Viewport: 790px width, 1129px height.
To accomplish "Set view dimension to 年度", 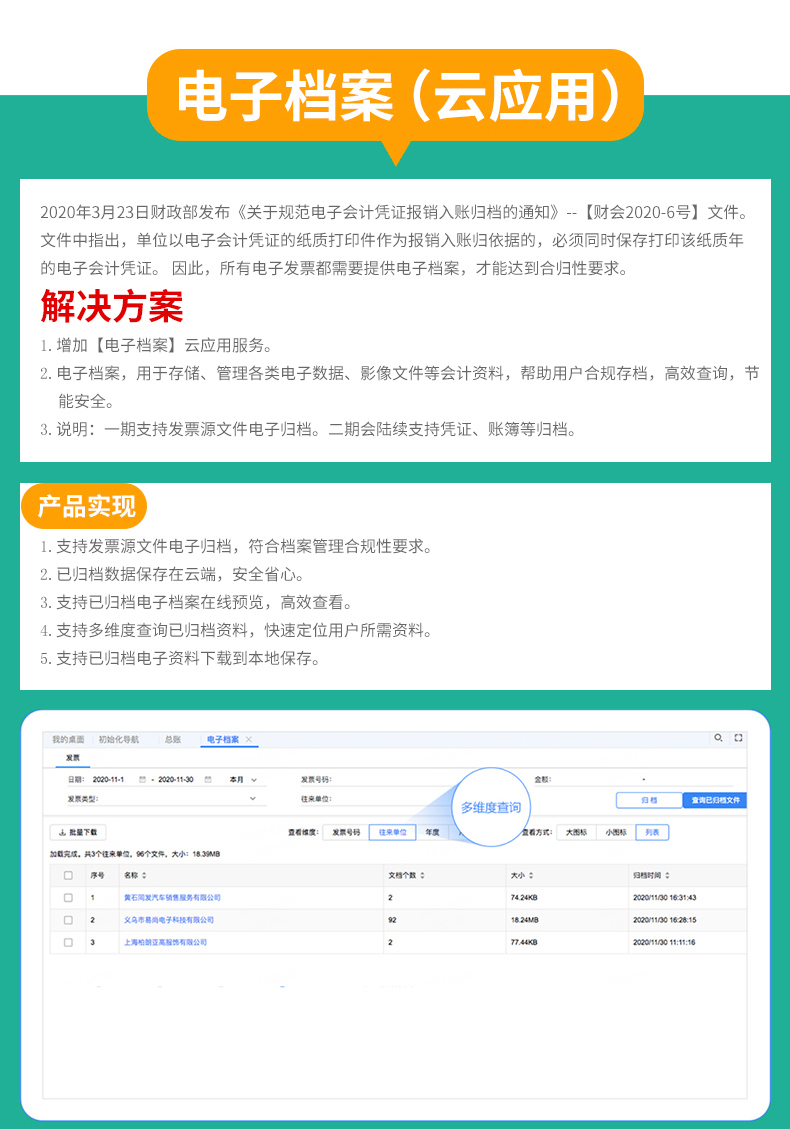I will (432, 832).
